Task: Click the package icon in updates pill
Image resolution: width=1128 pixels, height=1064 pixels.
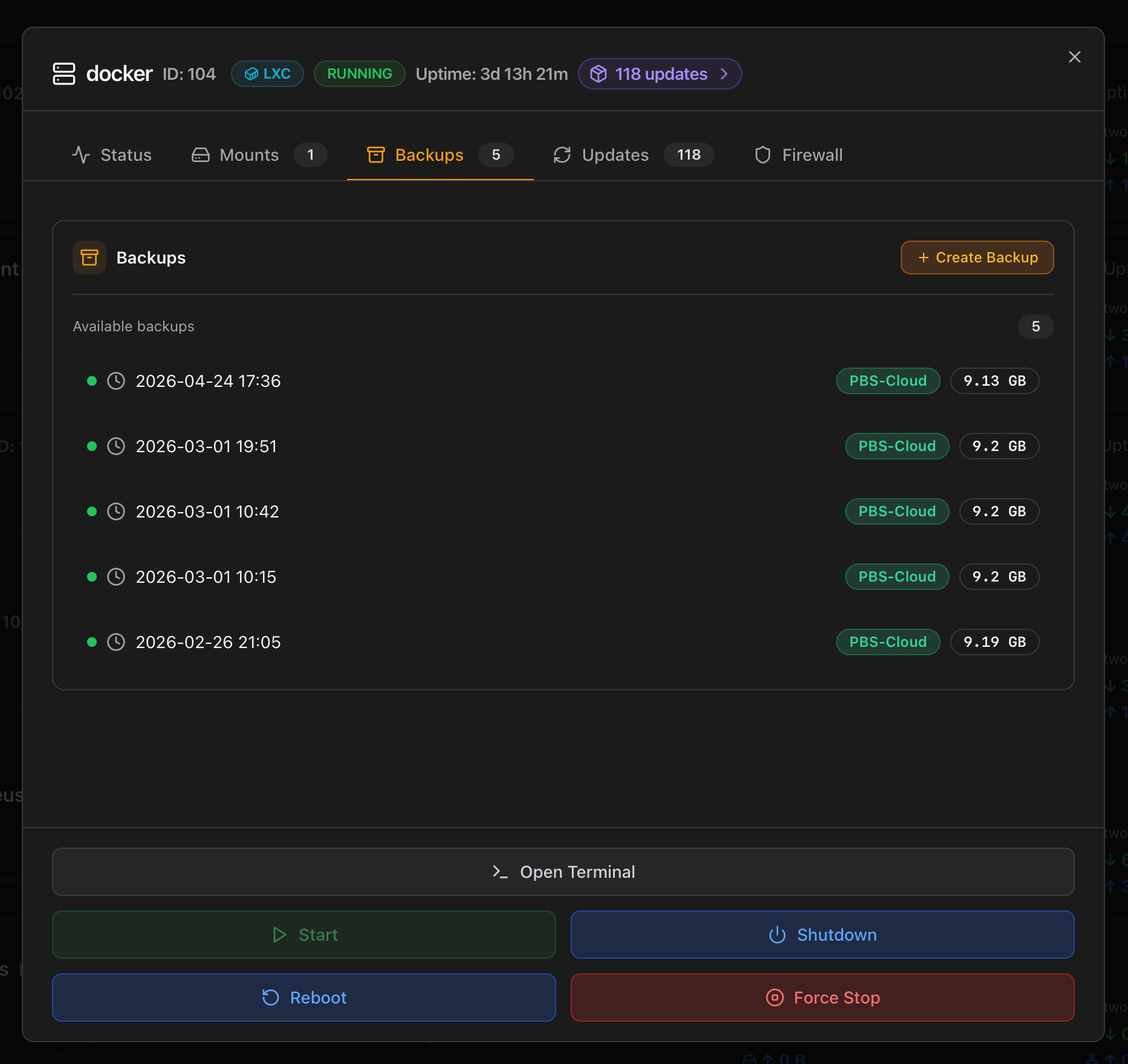Action: pos(598,74)
